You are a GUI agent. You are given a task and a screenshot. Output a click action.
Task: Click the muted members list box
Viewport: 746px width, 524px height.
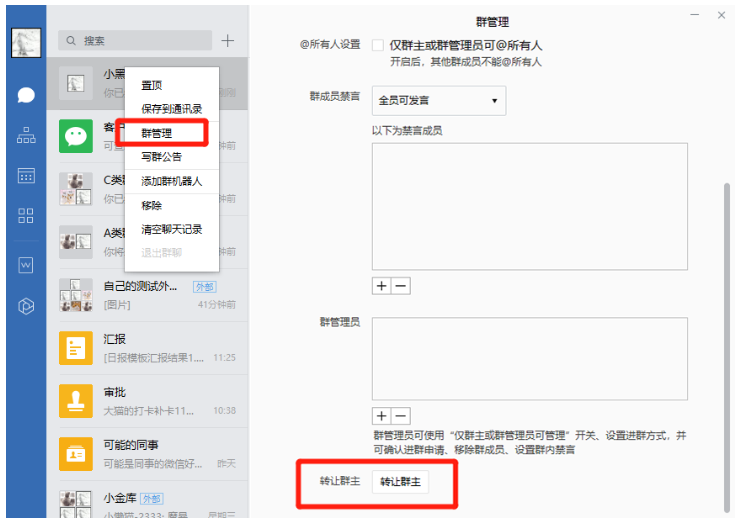(x=530, y=207)
